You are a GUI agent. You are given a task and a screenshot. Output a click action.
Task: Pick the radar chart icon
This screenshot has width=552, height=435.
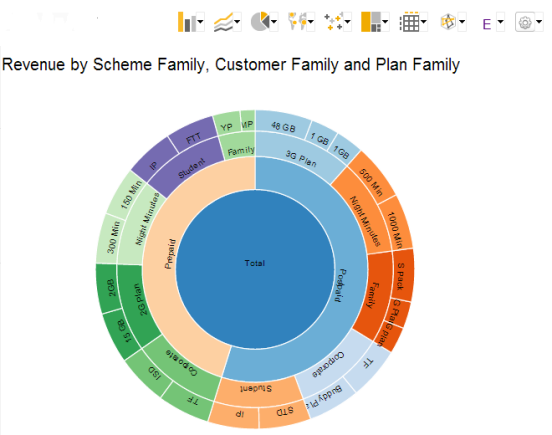coord(449,22)
